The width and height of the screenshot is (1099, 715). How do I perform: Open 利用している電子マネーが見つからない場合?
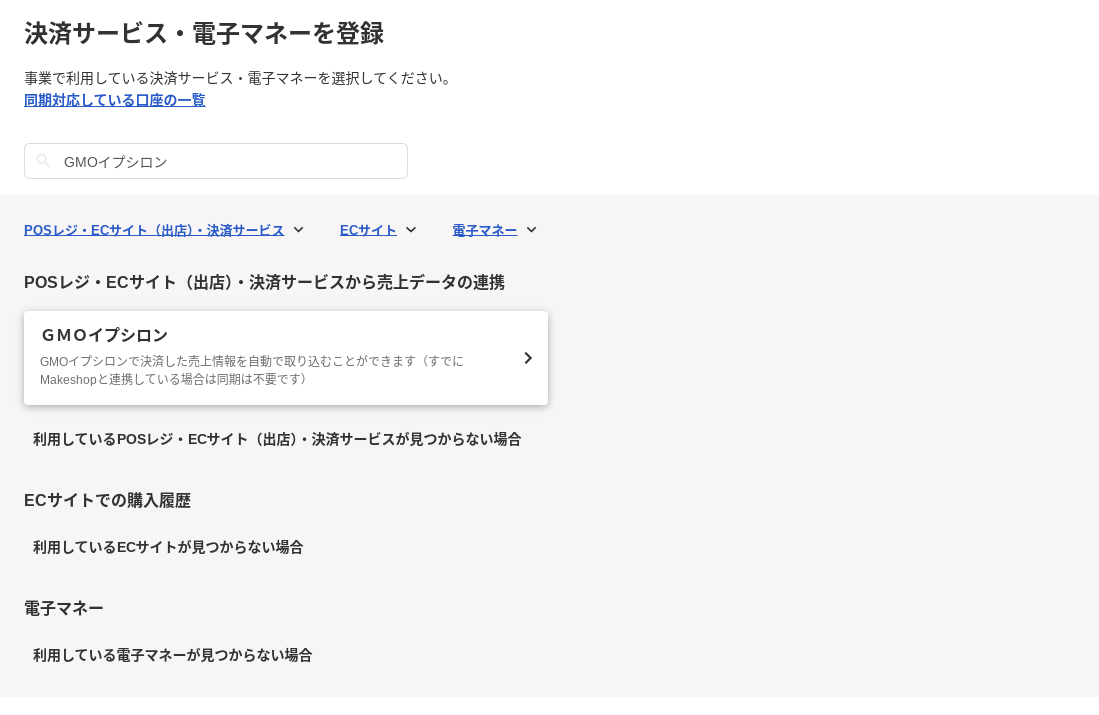[x=172, y=655]
